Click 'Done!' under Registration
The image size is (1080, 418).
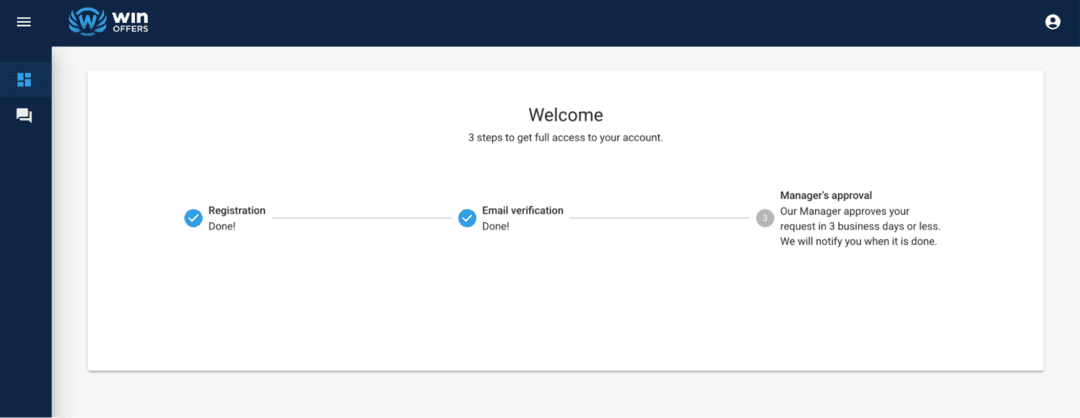pyautogui.click(x=222, y=226)
